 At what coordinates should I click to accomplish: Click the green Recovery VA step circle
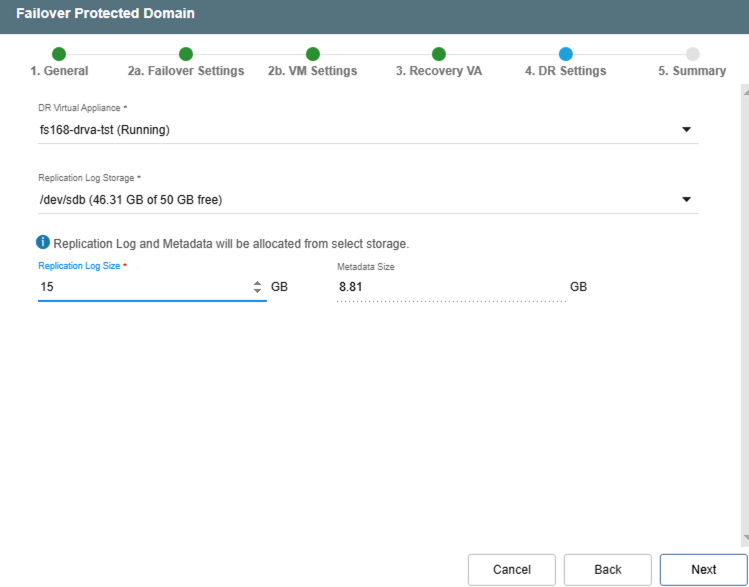(x=439, y=54)
